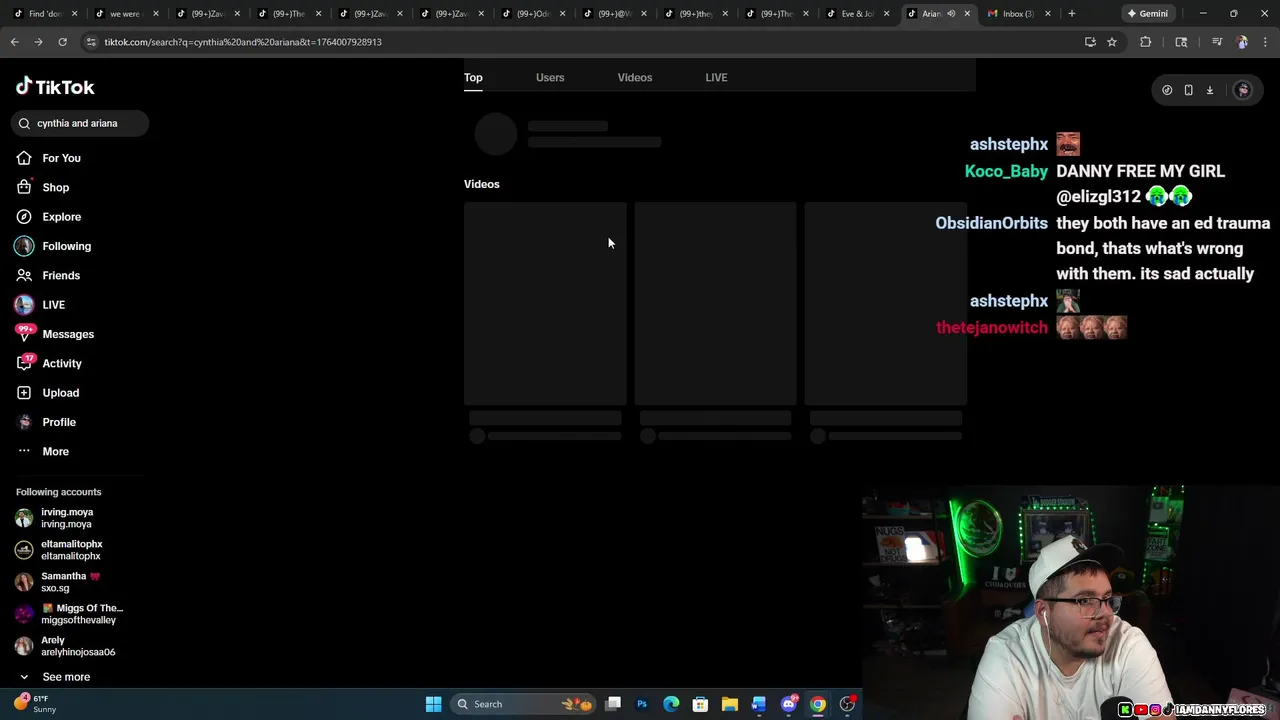The height and width of the screenshot is (720, 1280).
Task: Open Microsoft Store from taskbar
Action: pos(700,704)
